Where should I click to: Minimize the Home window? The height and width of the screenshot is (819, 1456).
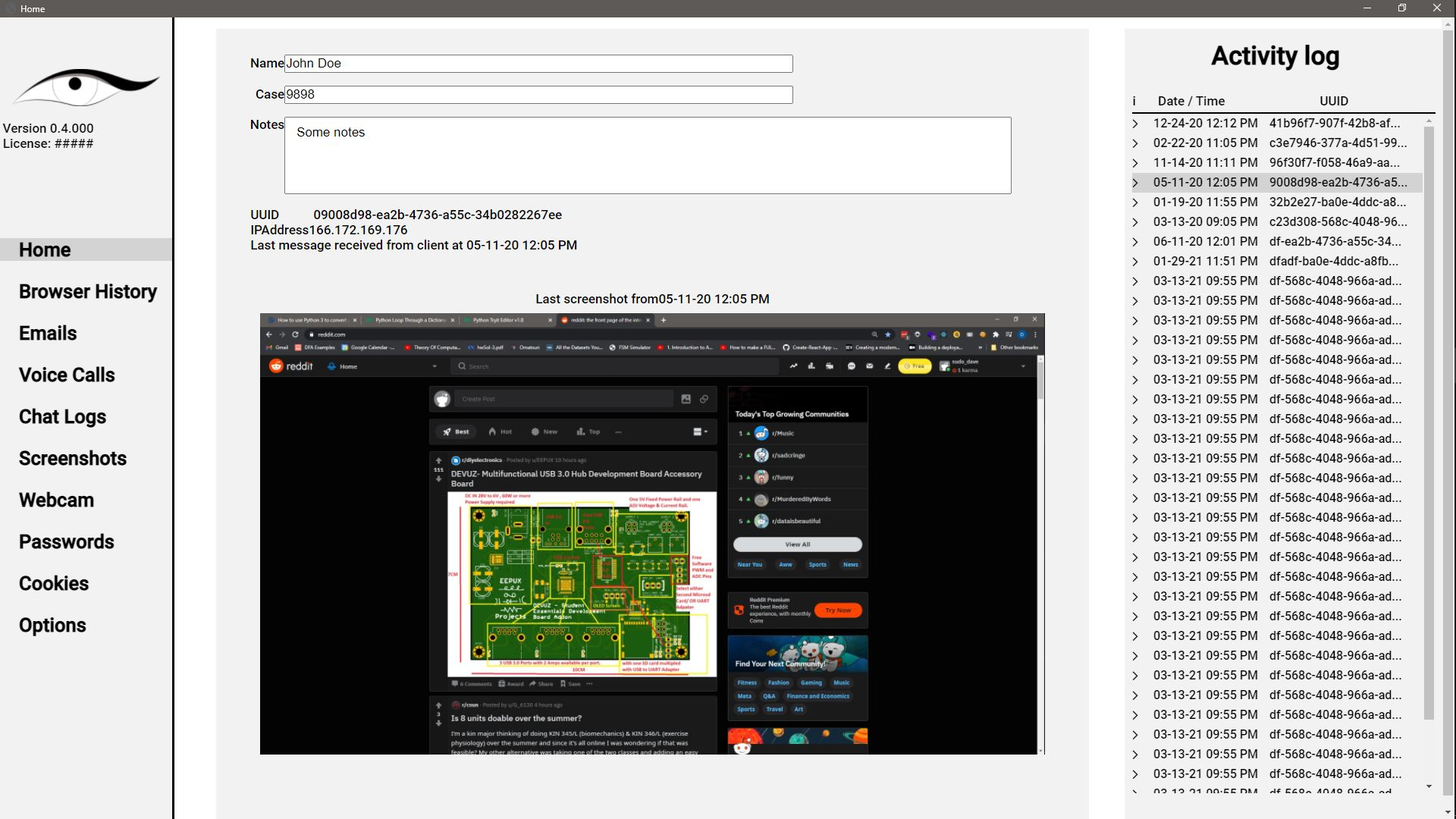point(1367,8)
